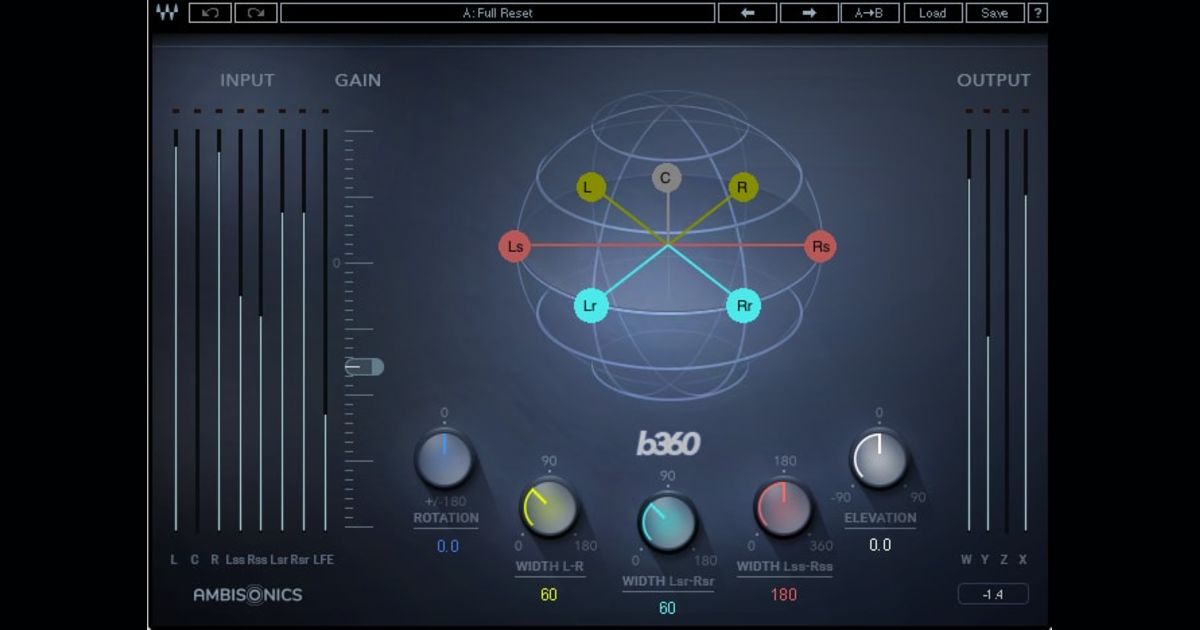Load next setup with the right arrow
Screen dimensions: 1200x630
click(809, 13)
